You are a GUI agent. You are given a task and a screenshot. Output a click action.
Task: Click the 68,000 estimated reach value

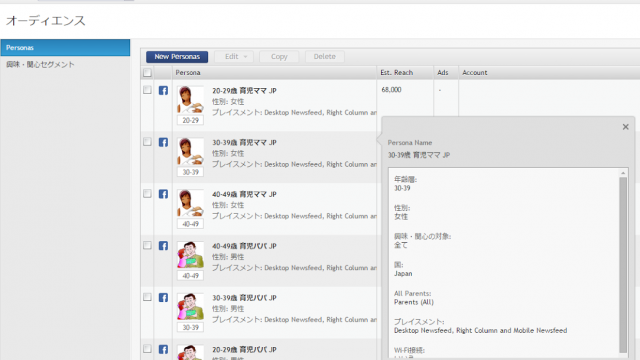(391, 90)
